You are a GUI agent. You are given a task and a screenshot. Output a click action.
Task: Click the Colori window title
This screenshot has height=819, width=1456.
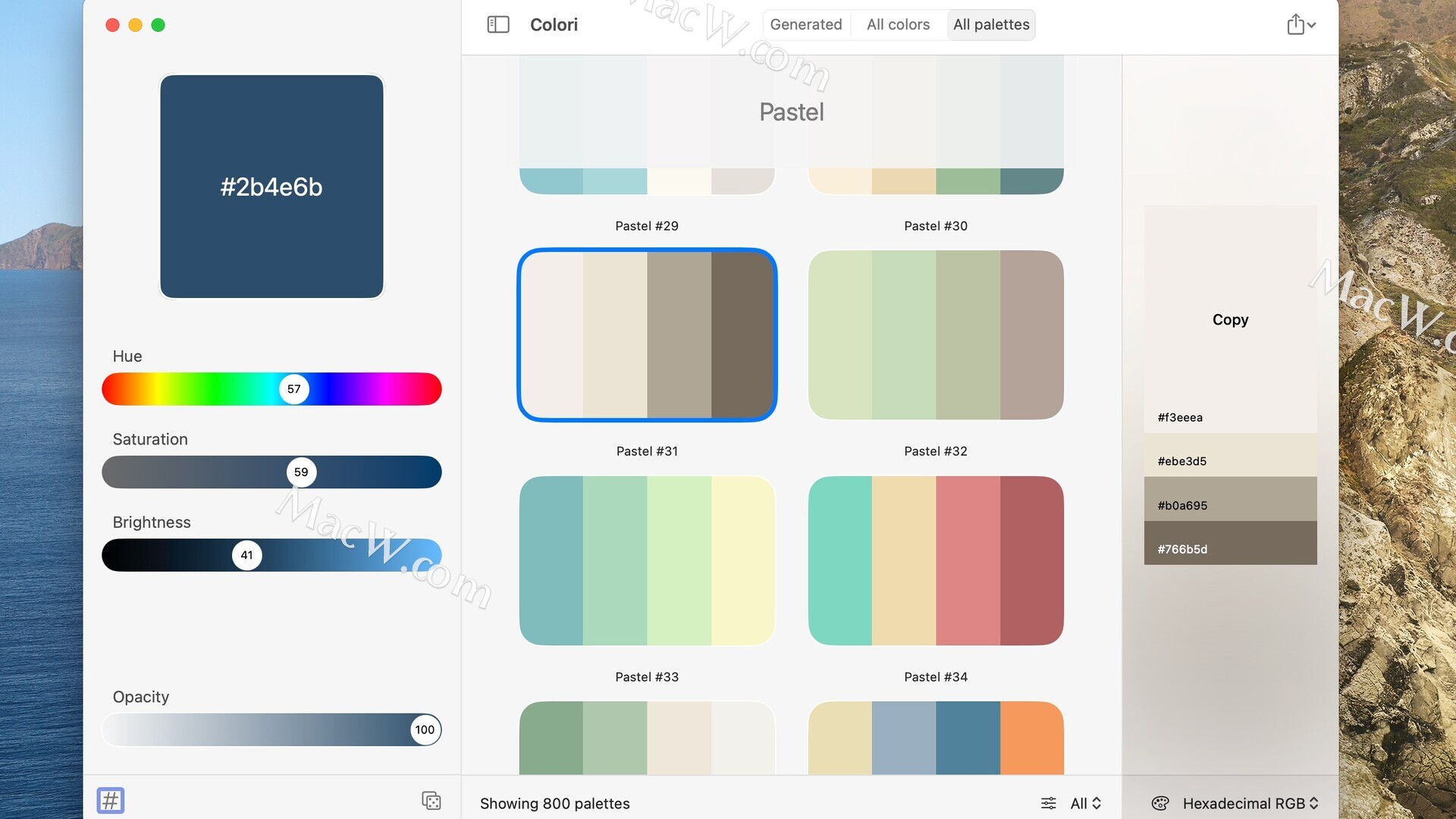[554, 24]
